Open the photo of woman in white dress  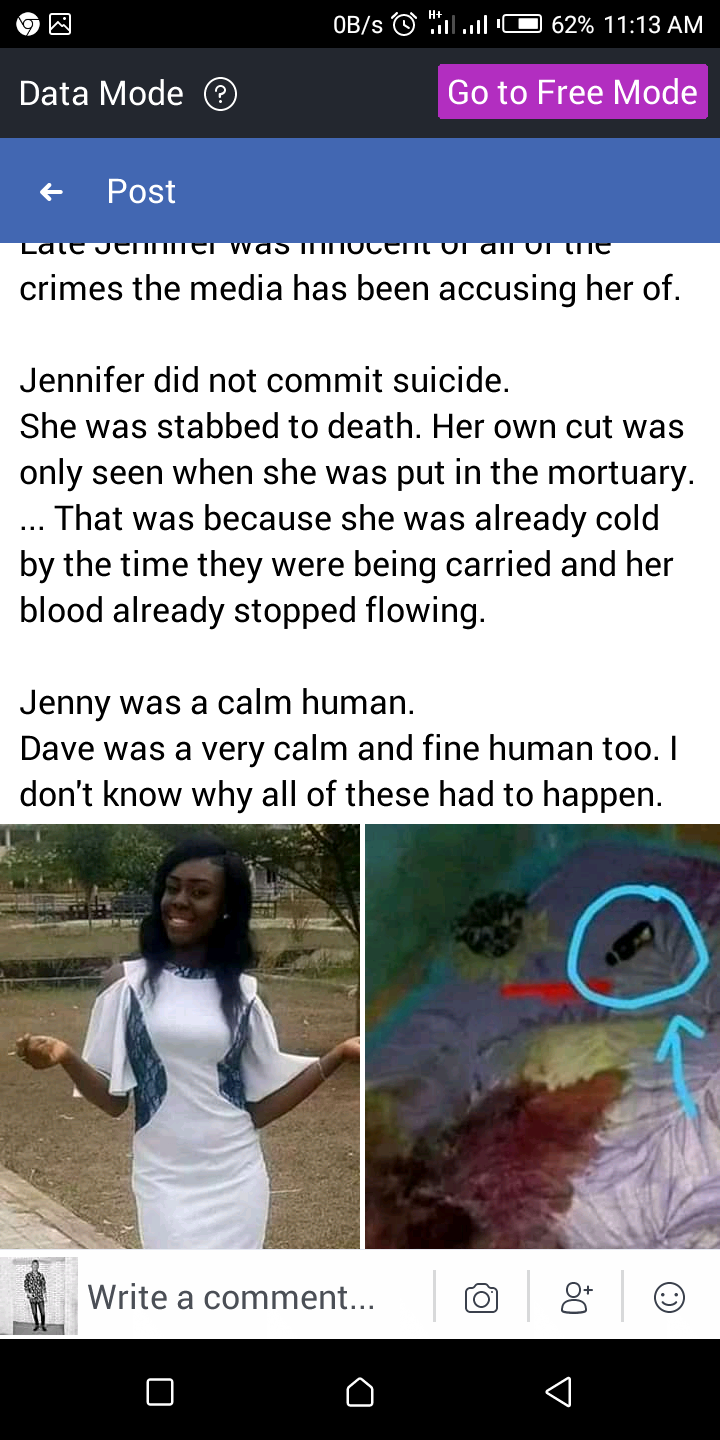[x=179, y=1036]
